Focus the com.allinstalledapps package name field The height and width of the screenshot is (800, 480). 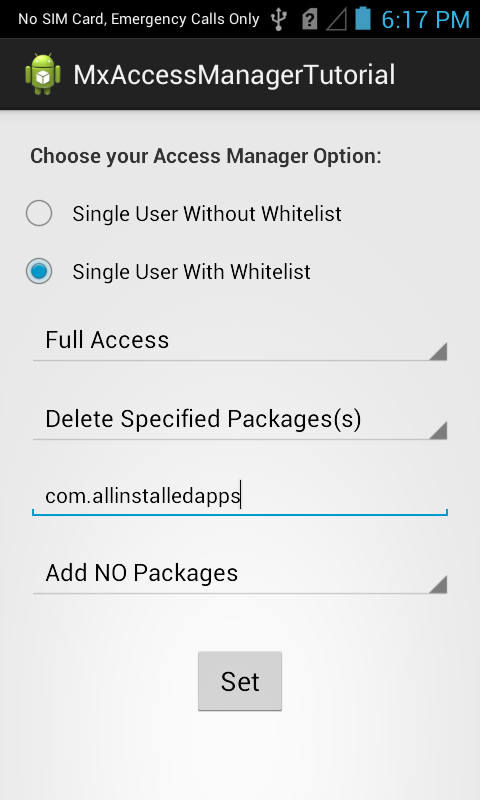tap(240, 496)
